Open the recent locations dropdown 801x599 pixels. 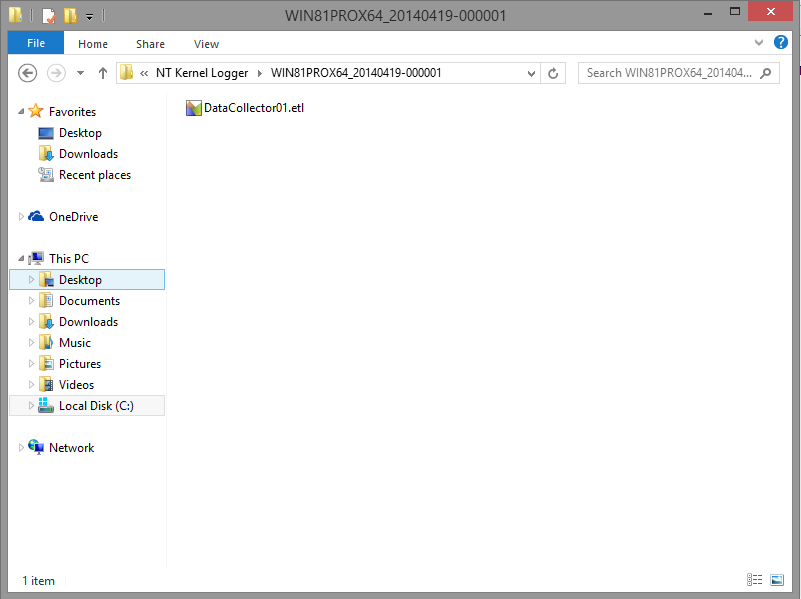(80, 73)
